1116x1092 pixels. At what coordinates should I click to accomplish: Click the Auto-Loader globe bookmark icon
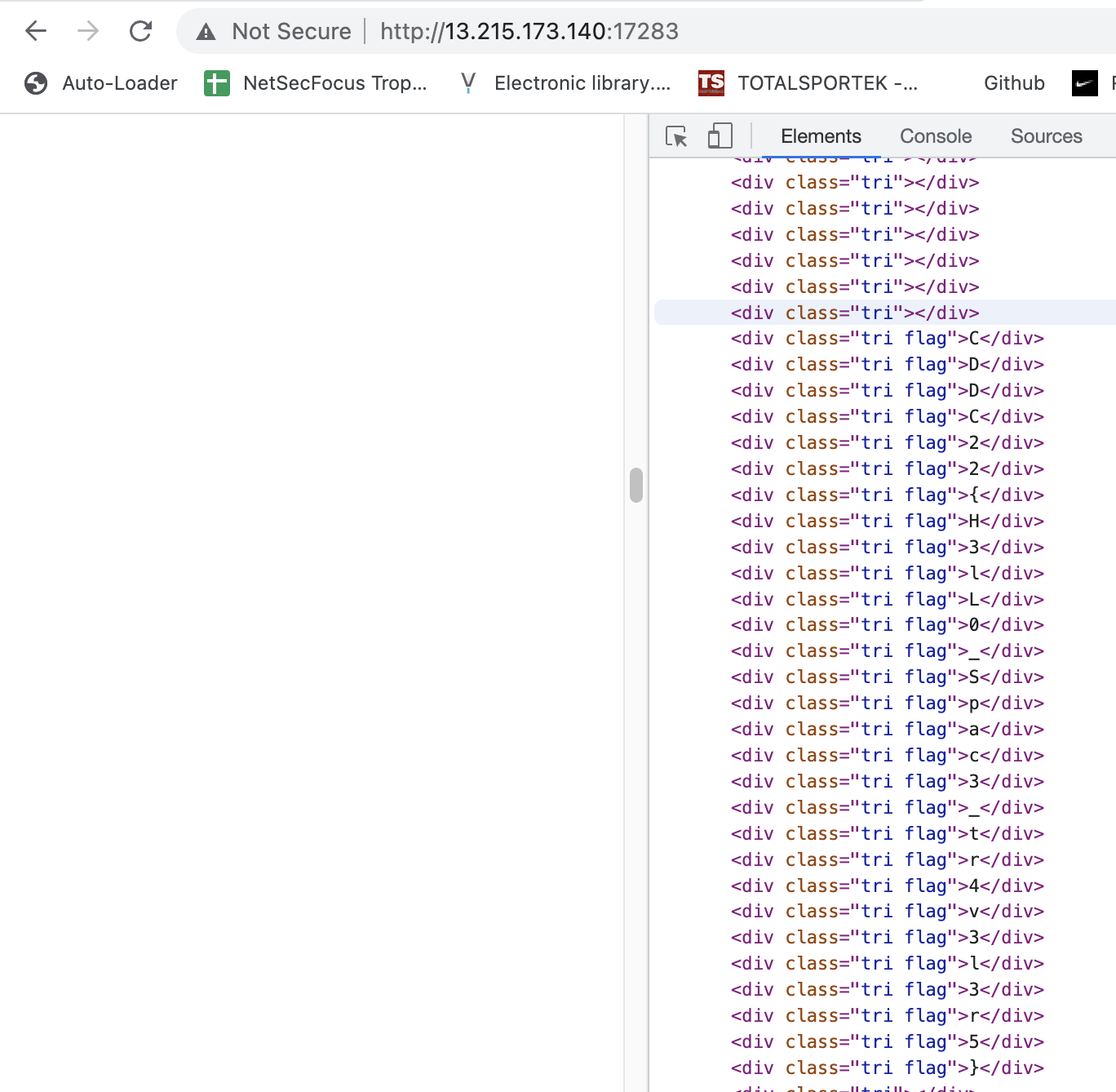pyautogui.click(x=36, y=83)
